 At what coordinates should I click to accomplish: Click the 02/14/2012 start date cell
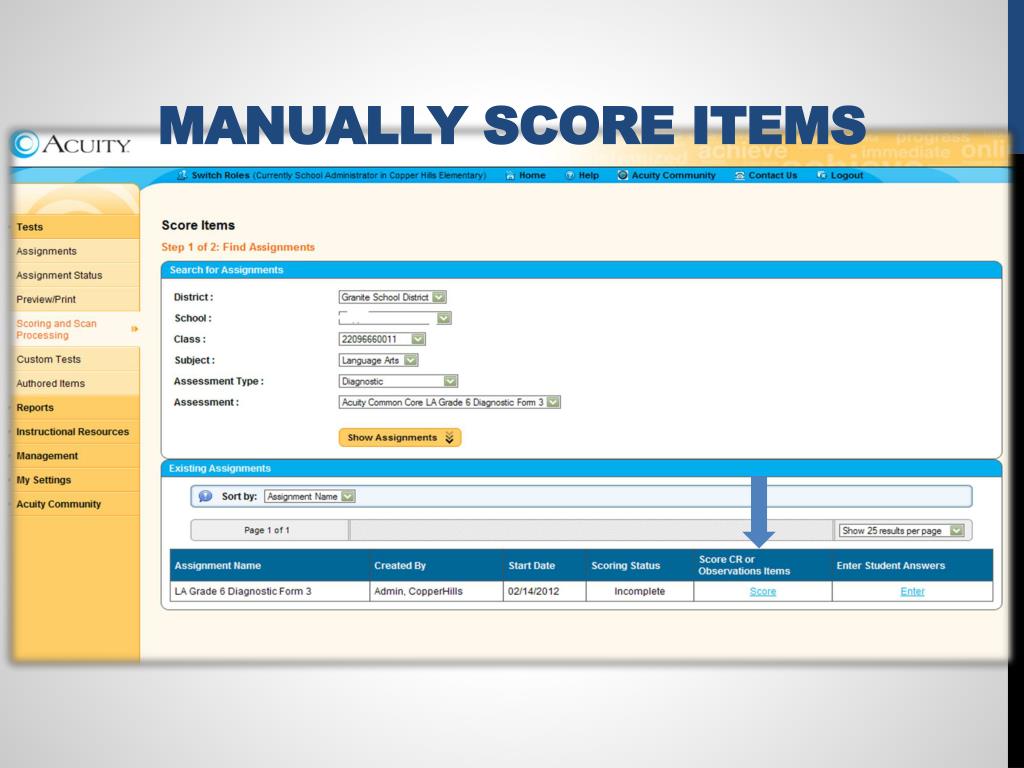tap(545, 591)
